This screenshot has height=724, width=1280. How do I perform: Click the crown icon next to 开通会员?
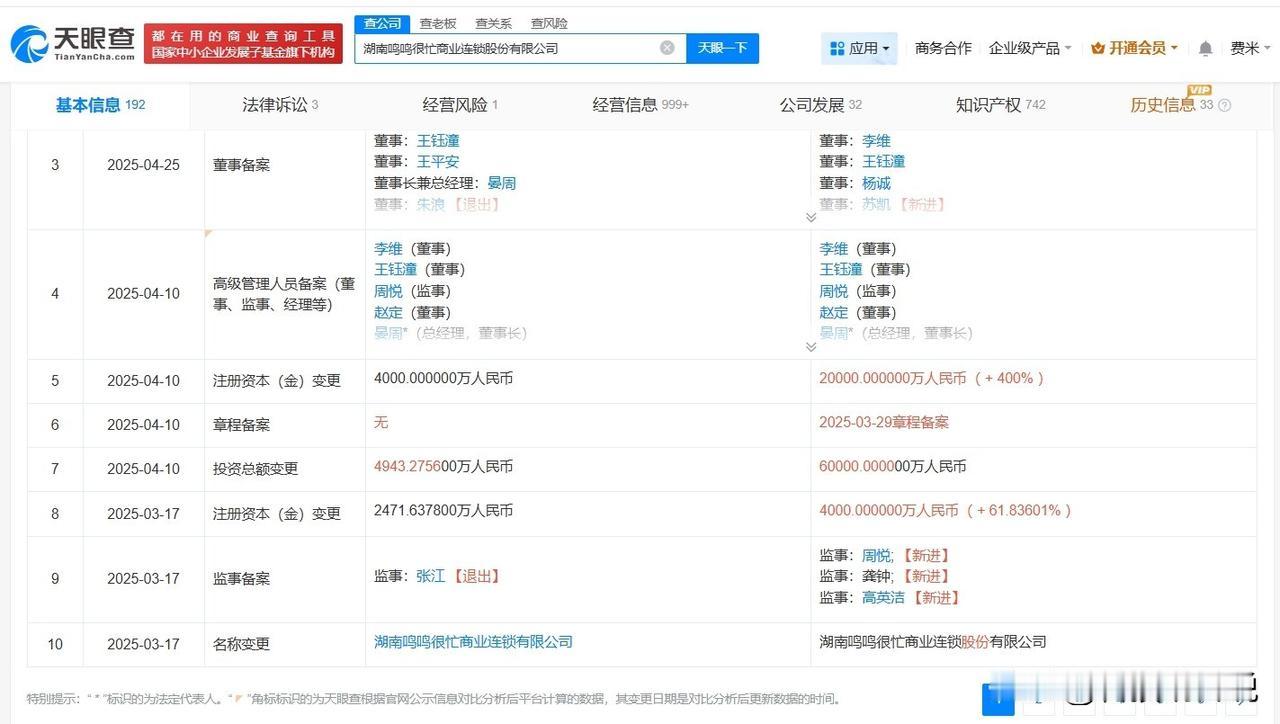click(x=1097, y=48)
